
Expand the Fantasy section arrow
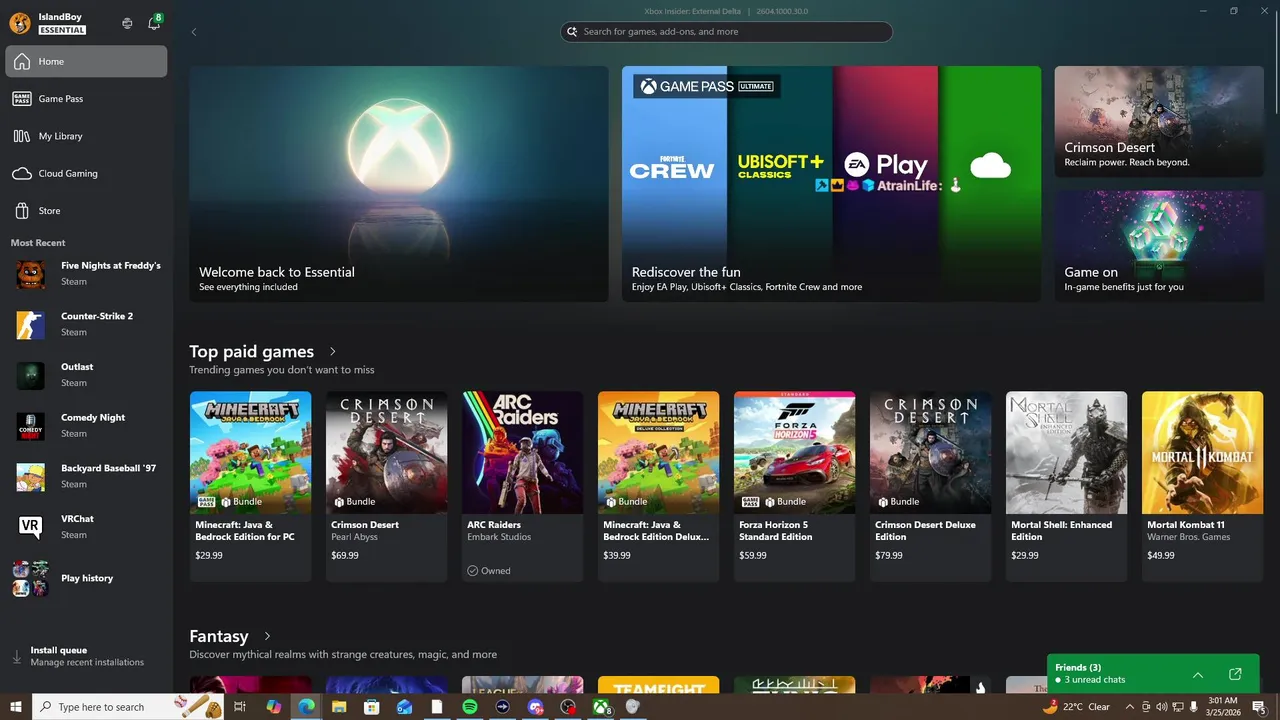click(x=267, y=636)
